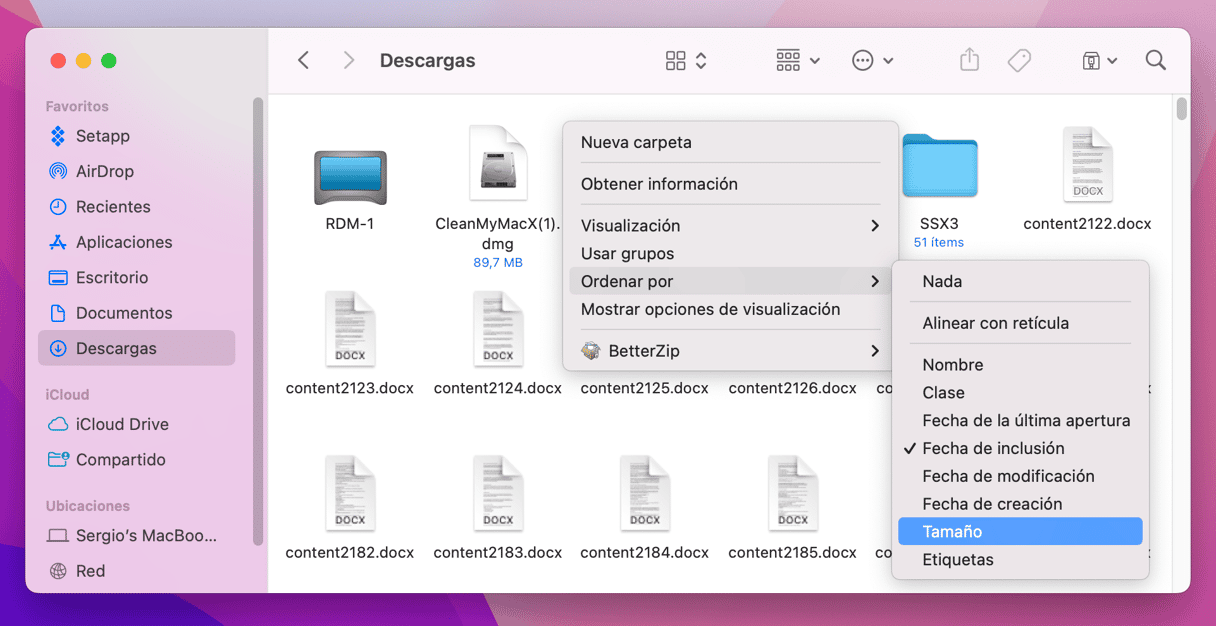This screenshot has height=626, width=1216.
Task: Open AirDrop from the sidebar
Action: click(104, 171)
